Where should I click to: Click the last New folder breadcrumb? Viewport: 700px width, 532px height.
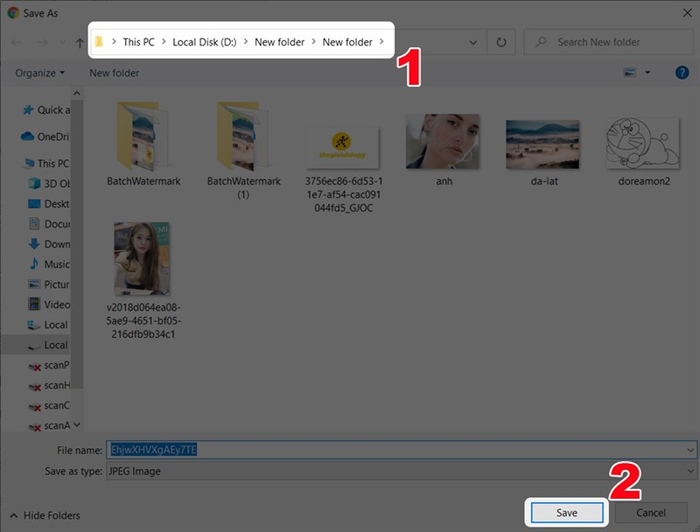347,42
